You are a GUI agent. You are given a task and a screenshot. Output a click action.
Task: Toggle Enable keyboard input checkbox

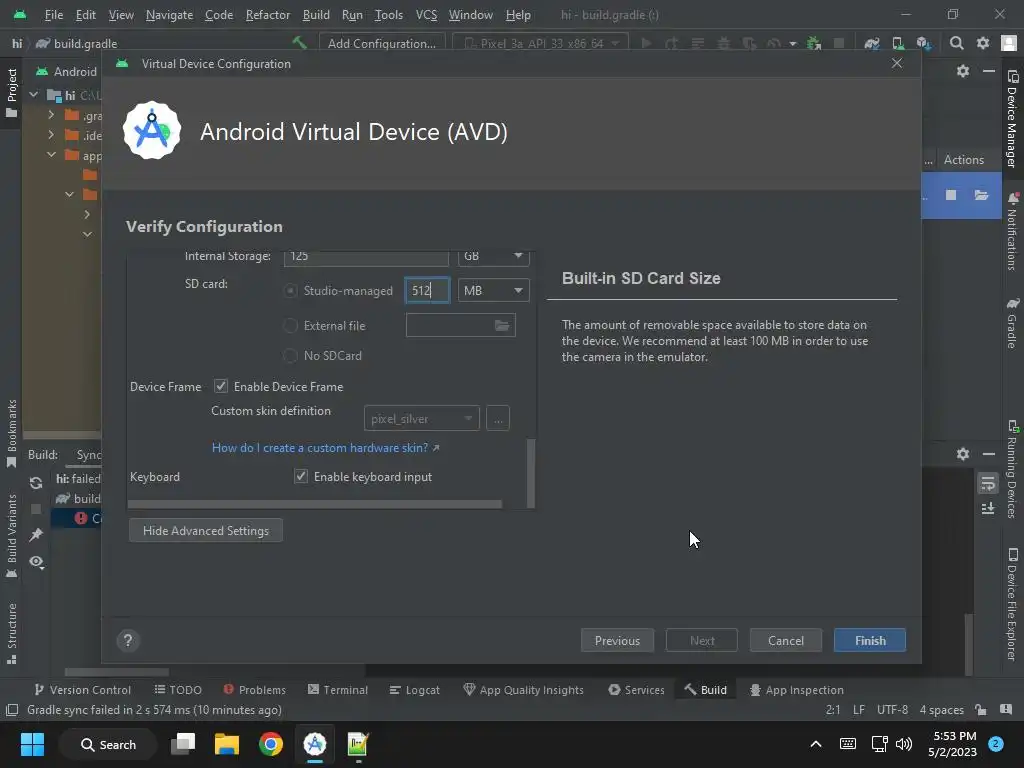pyautogui.click(x=300, y=476)
